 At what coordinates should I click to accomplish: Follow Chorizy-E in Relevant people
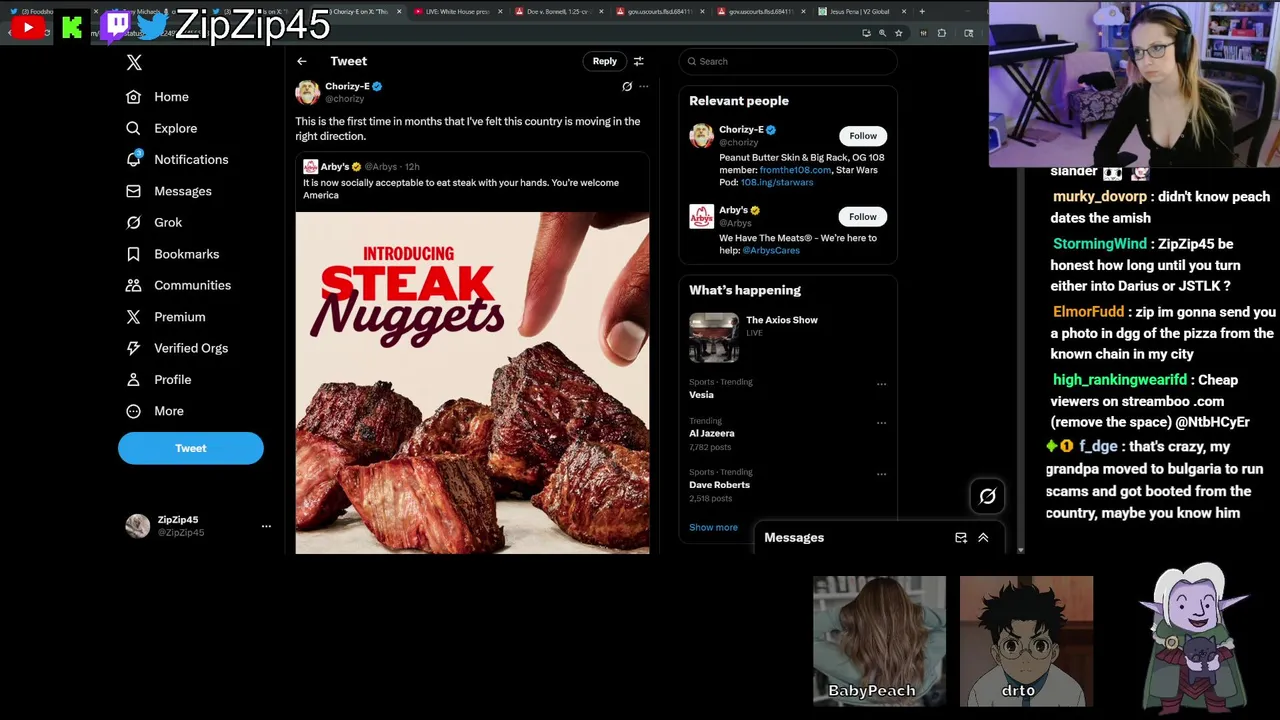coord(863,136)
